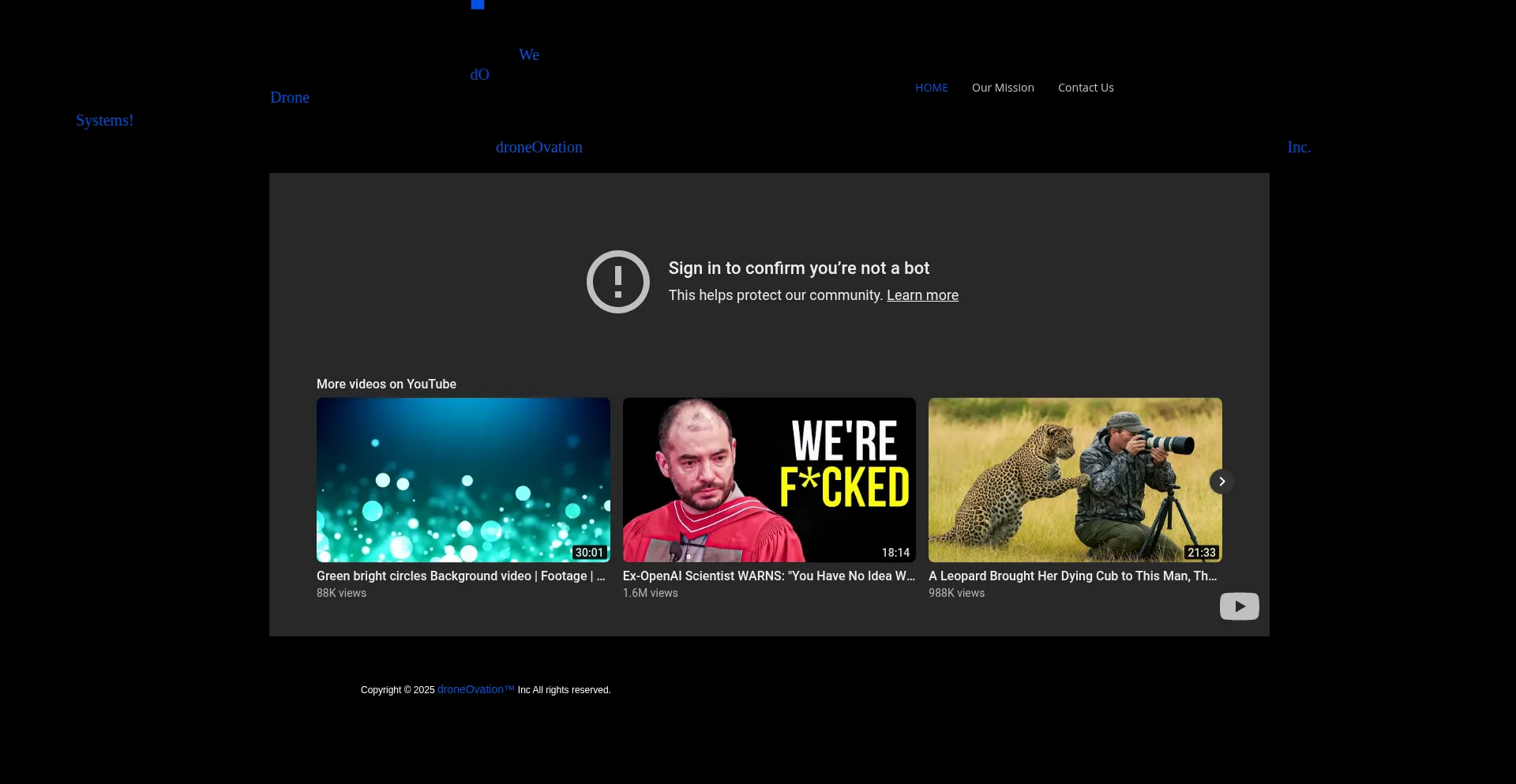Click the exclamation warning icon

tap(618, 282)
